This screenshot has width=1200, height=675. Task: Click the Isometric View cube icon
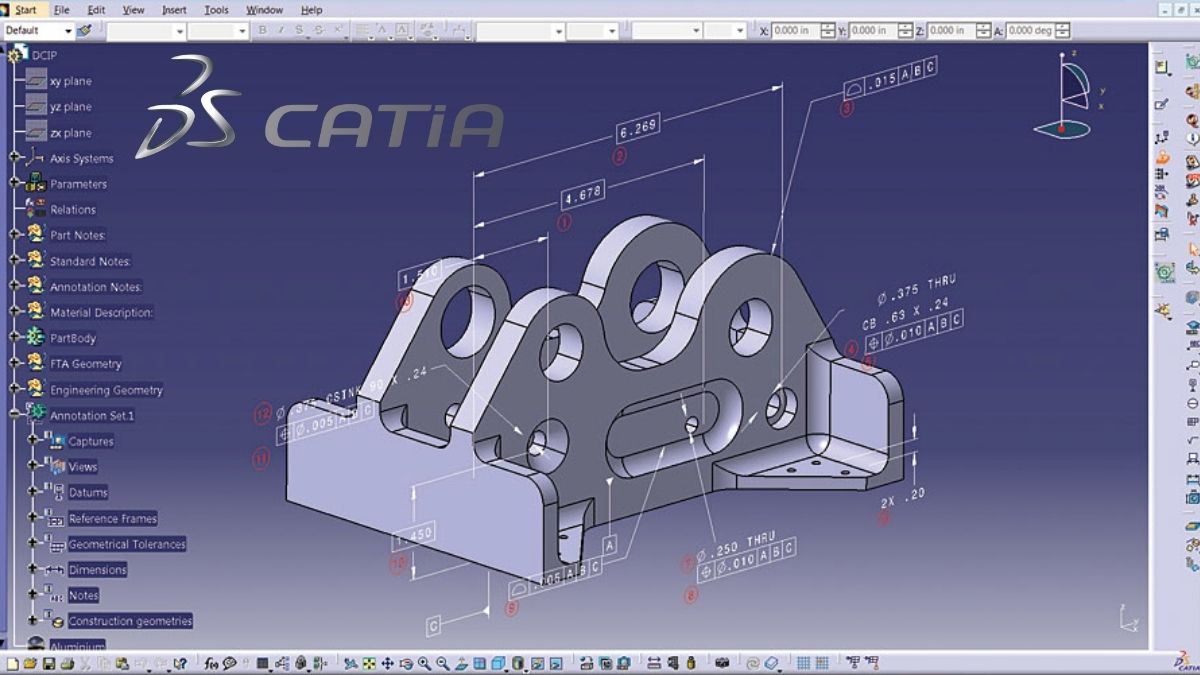pyautogui.click(x=498, y=663)
